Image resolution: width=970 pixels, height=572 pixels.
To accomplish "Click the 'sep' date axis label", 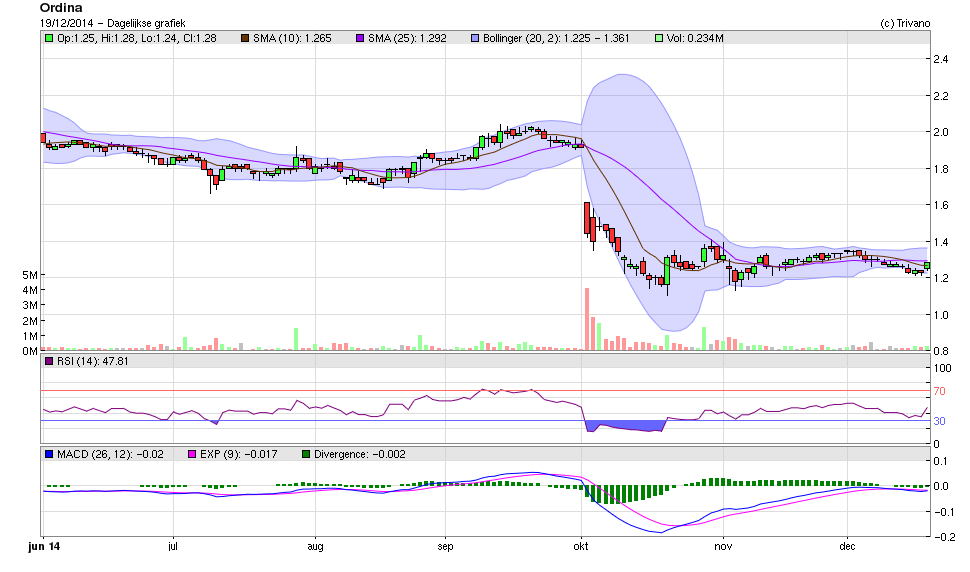I will point(445,547).
